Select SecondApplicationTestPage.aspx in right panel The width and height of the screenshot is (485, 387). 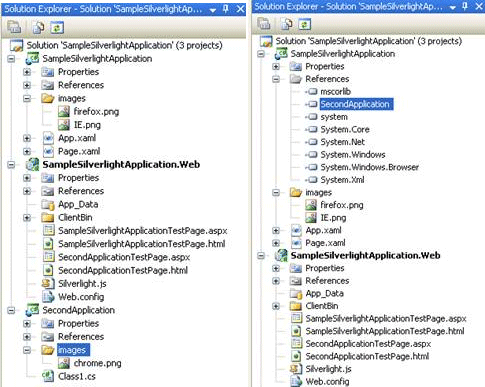[368, 344]
